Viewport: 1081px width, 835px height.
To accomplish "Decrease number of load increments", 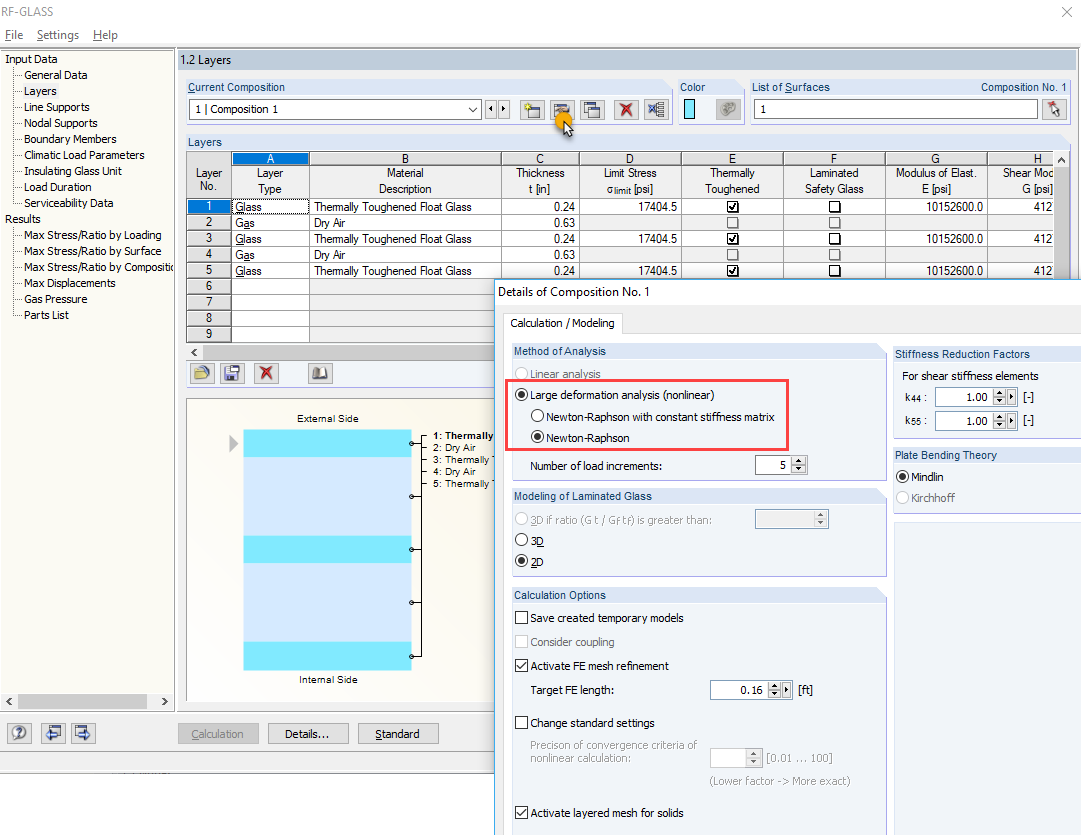I will click(x=798, y=470).
